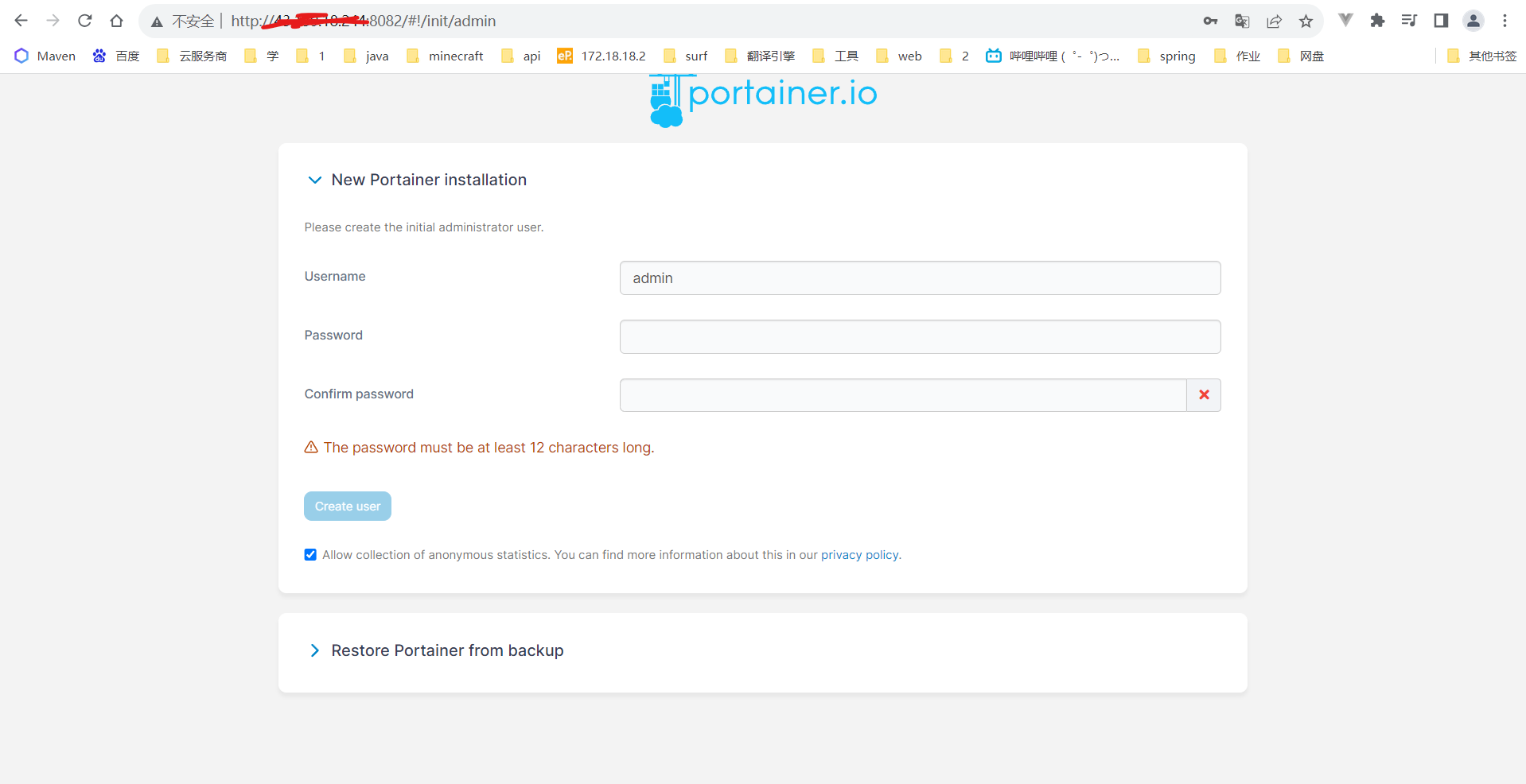Open the browser home page icon
Image resolution: width=1526 pixels, height=784 pixels.
click(117, 21)
